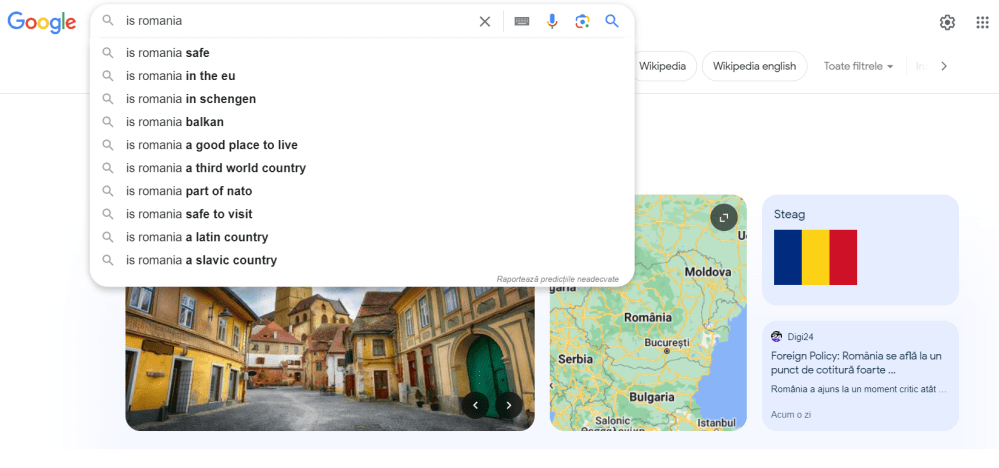Open the Digi24 Foreign Policy article
This screenshot has height=468, width=999.
click(857, 362)
